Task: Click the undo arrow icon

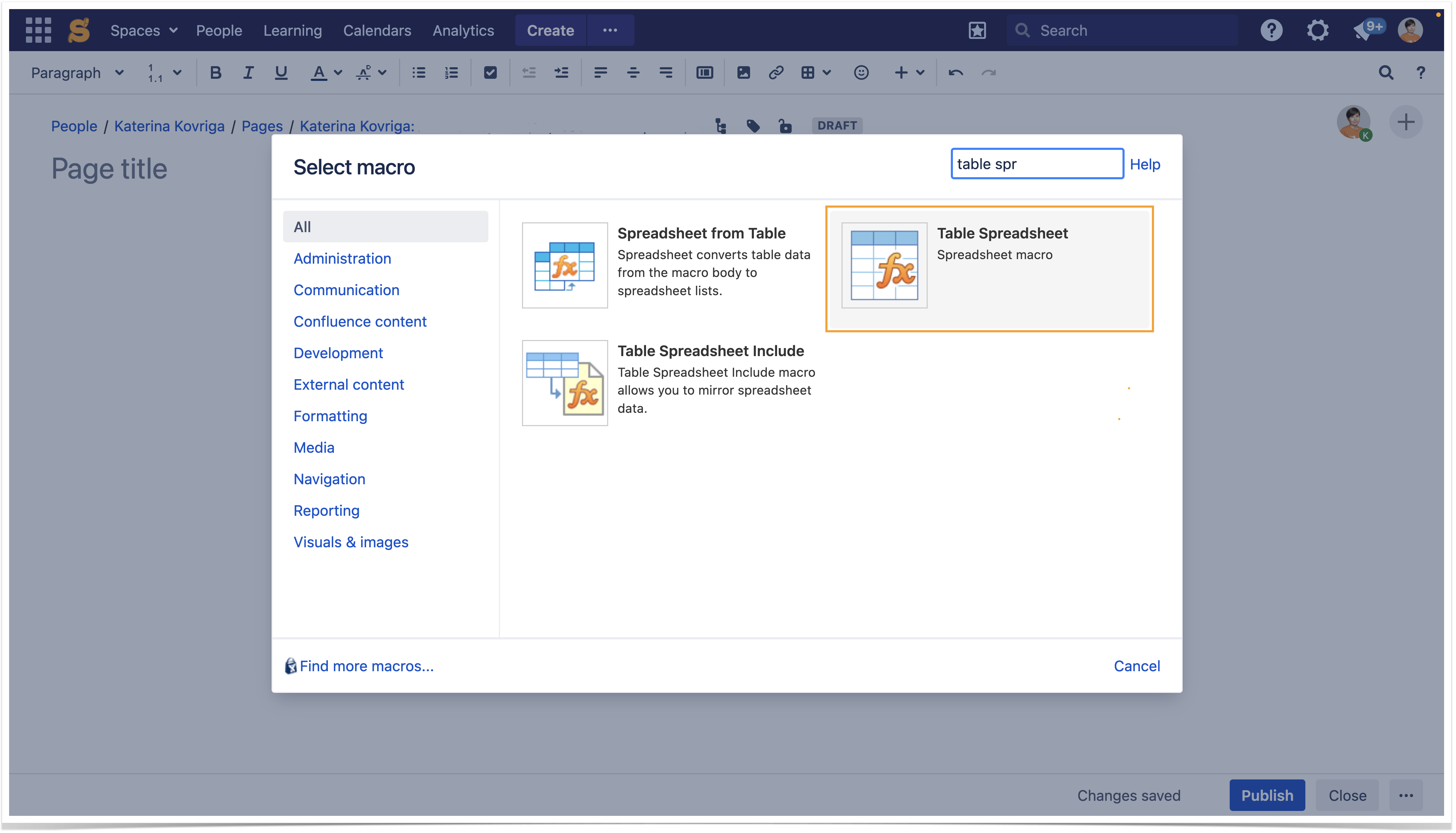Action: (955, 73)
